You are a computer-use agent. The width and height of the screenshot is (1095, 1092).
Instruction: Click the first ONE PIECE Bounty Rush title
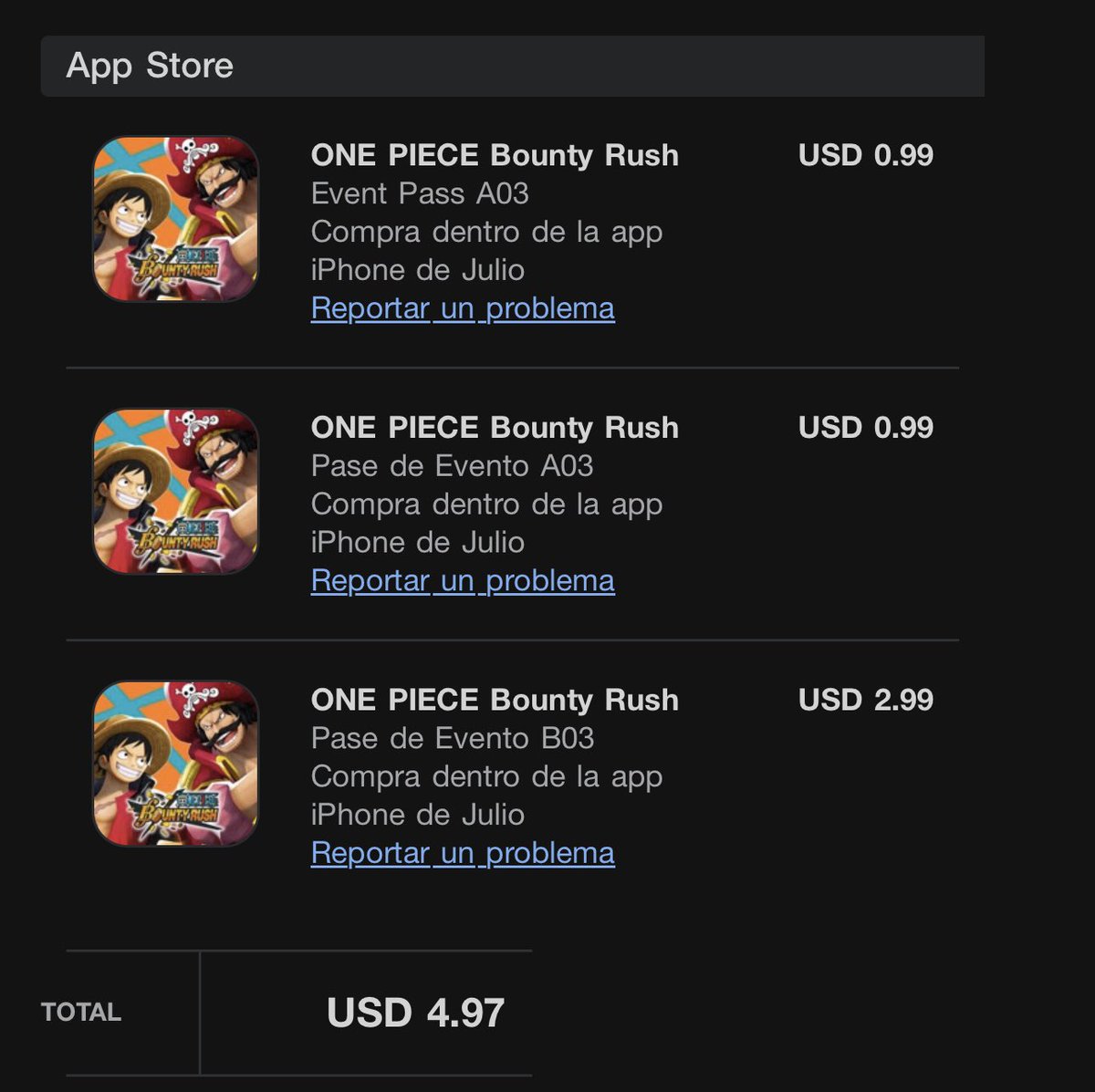[x=495, y=155]
